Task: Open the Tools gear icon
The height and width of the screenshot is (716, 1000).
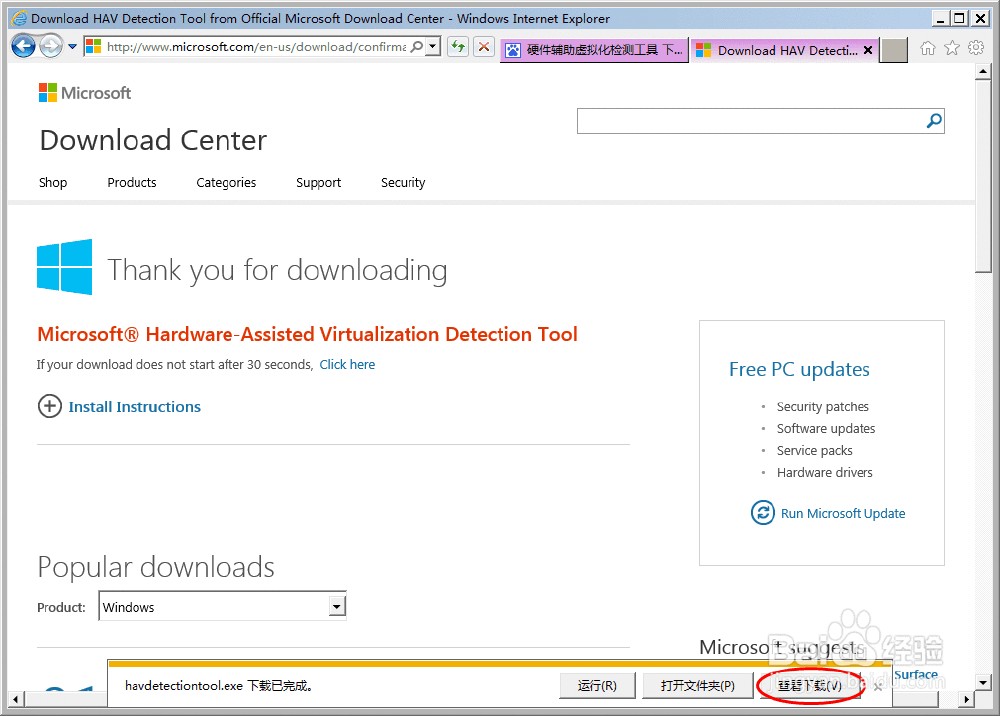Action: (976, 48)
